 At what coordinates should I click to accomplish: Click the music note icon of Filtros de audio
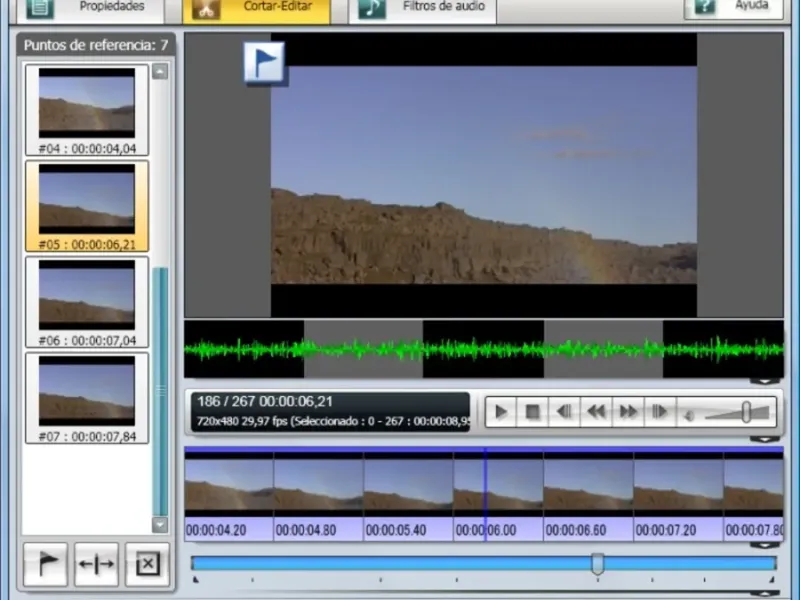point(372,9)
